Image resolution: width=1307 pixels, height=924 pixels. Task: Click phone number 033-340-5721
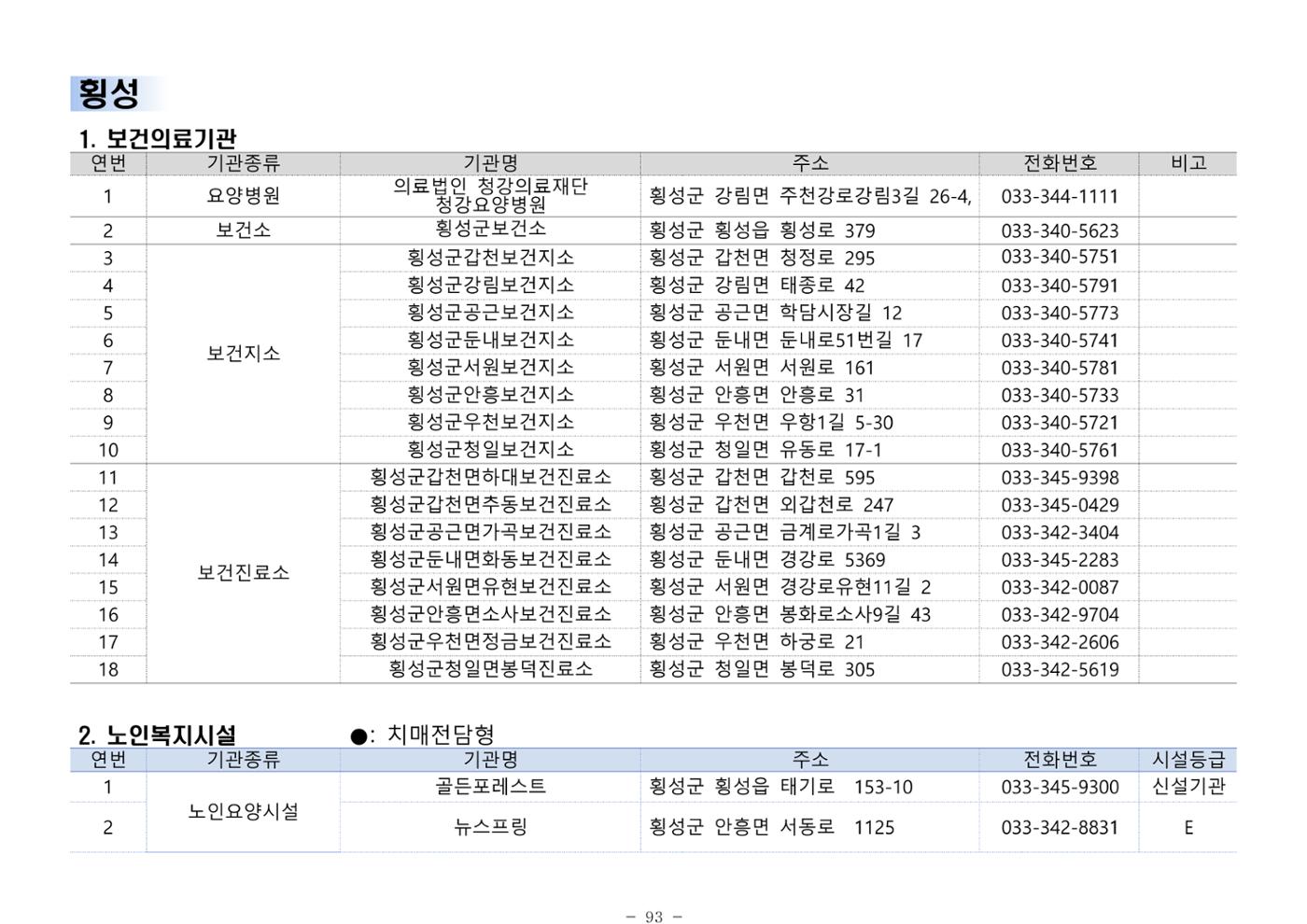point(1060,423)
